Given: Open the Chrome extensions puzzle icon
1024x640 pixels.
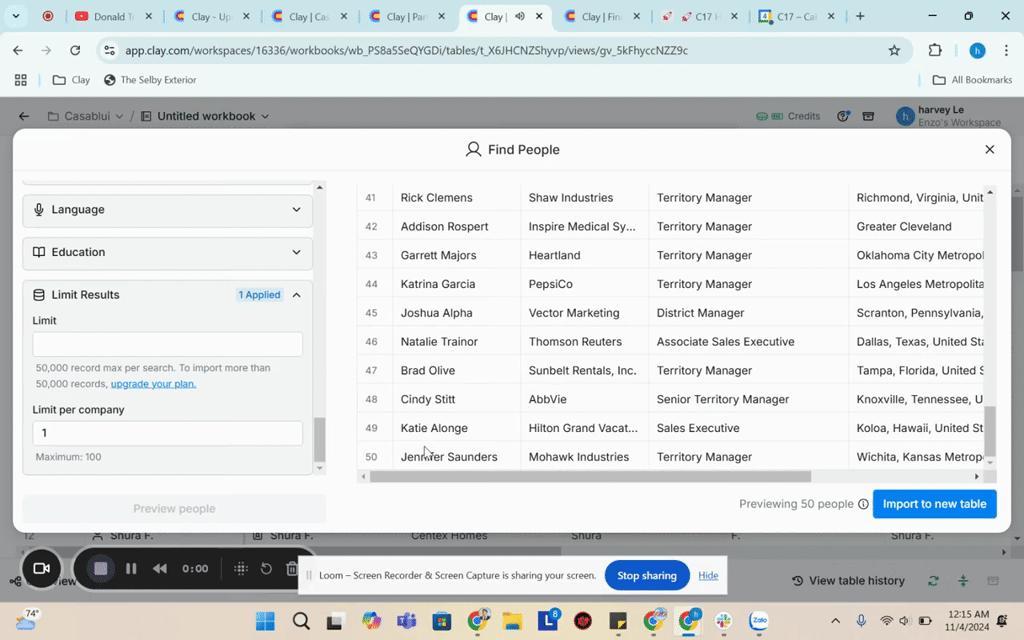Looking at the screenshot, I should coord(936,50).
